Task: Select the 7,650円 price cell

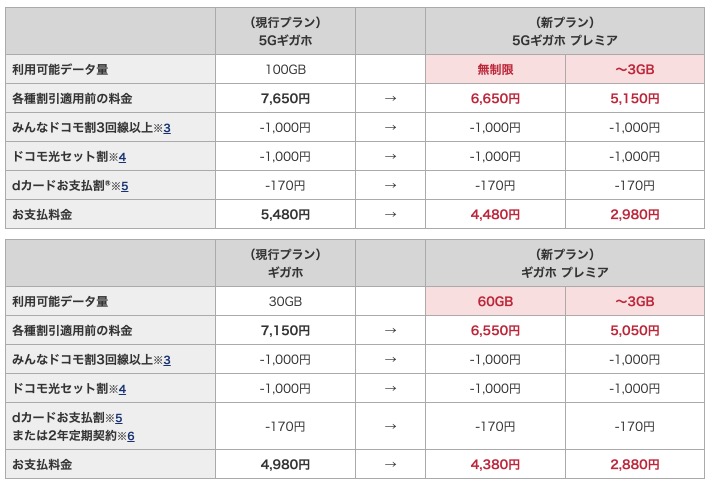Action: [285, 98]
